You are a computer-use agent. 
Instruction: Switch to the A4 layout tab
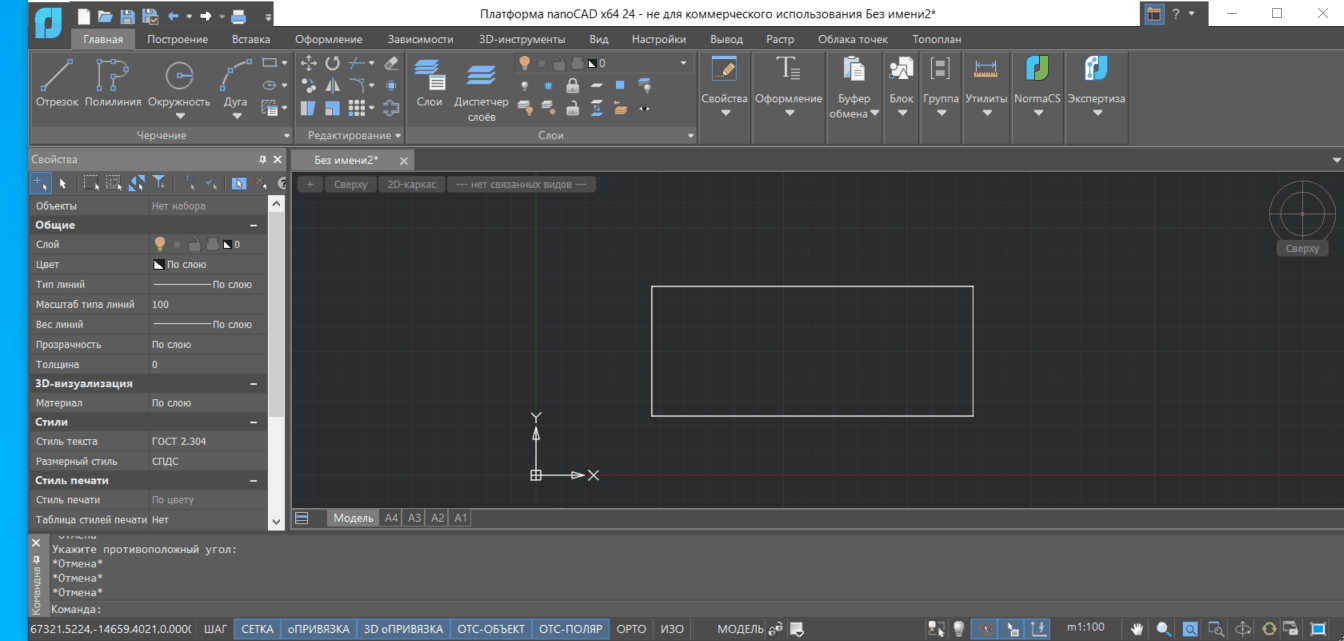click(391, 518)
